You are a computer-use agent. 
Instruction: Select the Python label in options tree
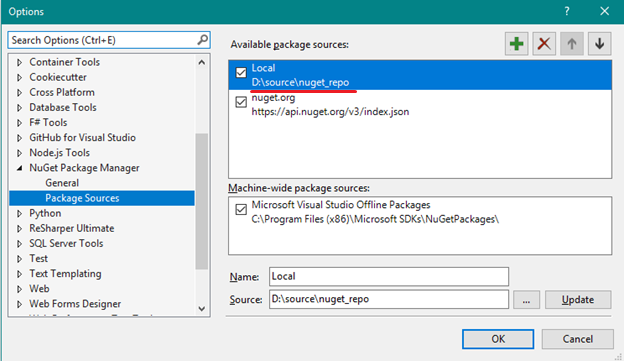(x=45, y=213)
